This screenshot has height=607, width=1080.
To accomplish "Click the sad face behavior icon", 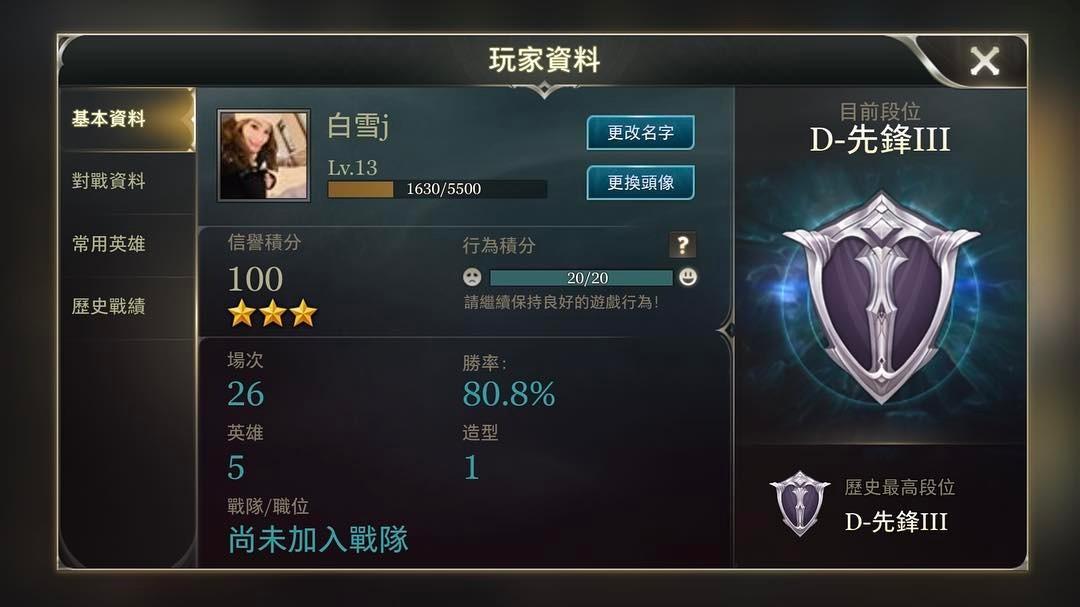I will tap(472, 277).
